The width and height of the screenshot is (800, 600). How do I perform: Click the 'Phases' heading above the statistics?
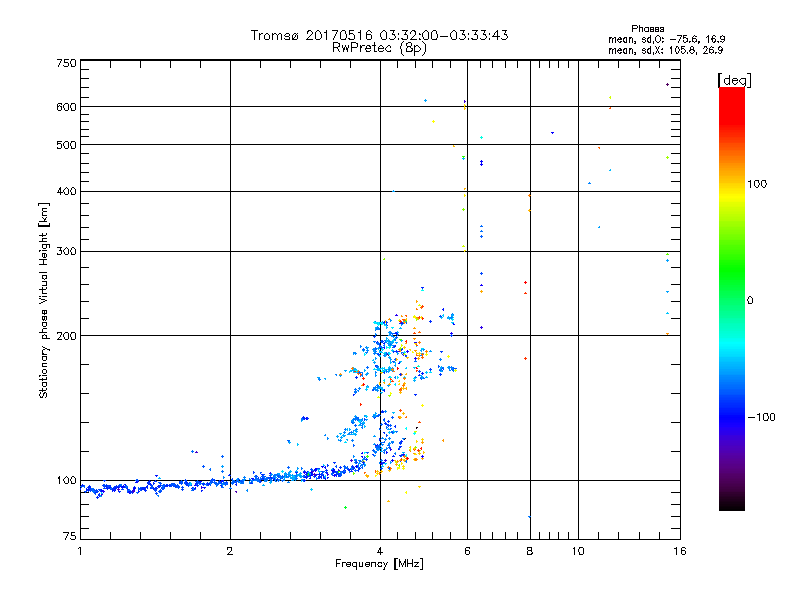coord(647,29)
